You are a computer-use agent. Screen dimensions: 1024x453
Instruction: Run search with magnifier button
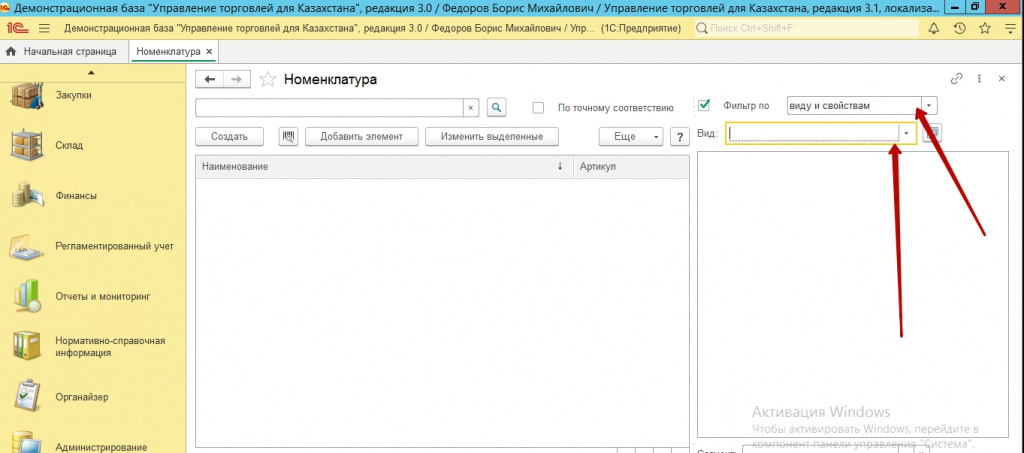[x=496, y=108]
